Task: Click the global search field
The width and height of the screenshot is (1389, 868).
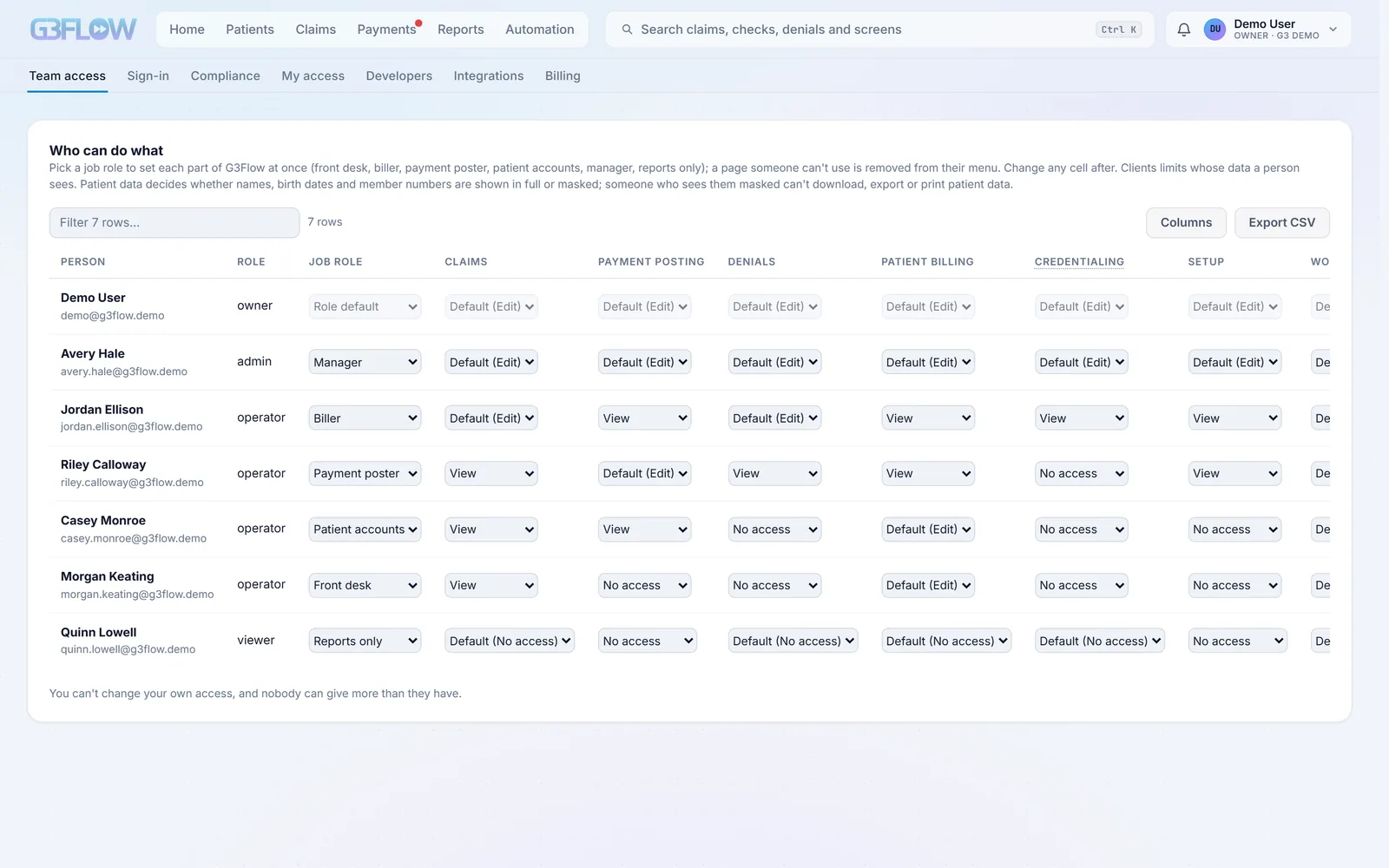Action: pyautogui.click(x=879, y=30)
